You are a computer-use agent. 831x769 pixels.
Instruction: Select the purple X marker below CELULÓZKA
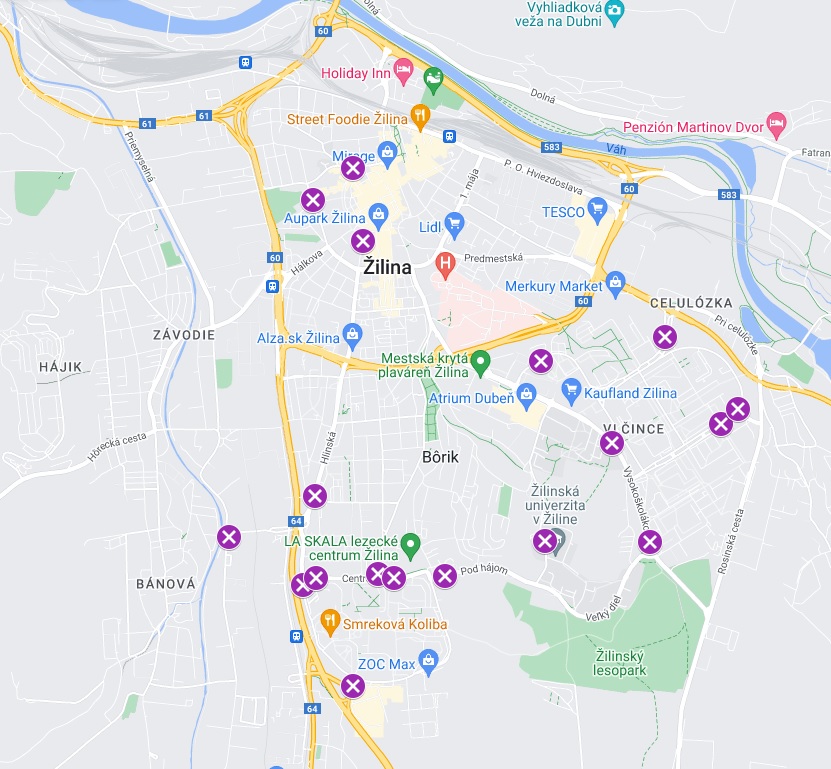coord(665,337)
